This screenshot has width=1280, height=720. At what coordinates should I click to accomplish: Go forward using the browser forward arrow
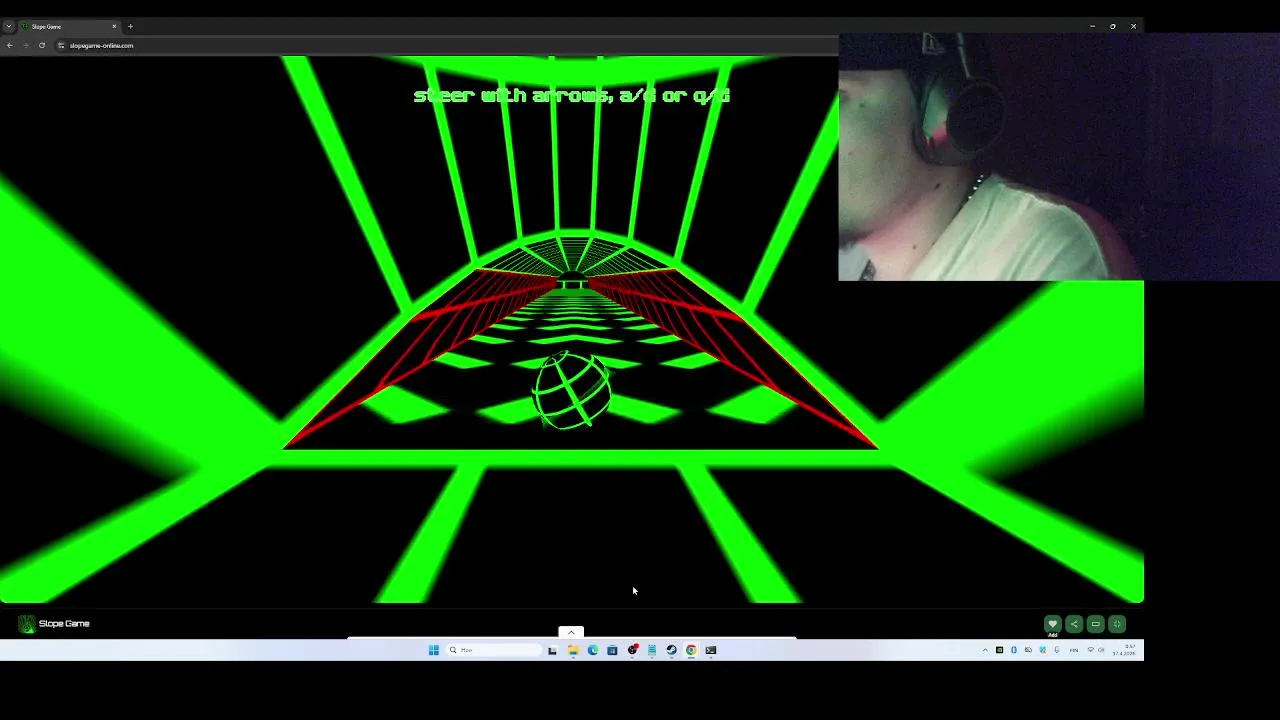[26, 45]
